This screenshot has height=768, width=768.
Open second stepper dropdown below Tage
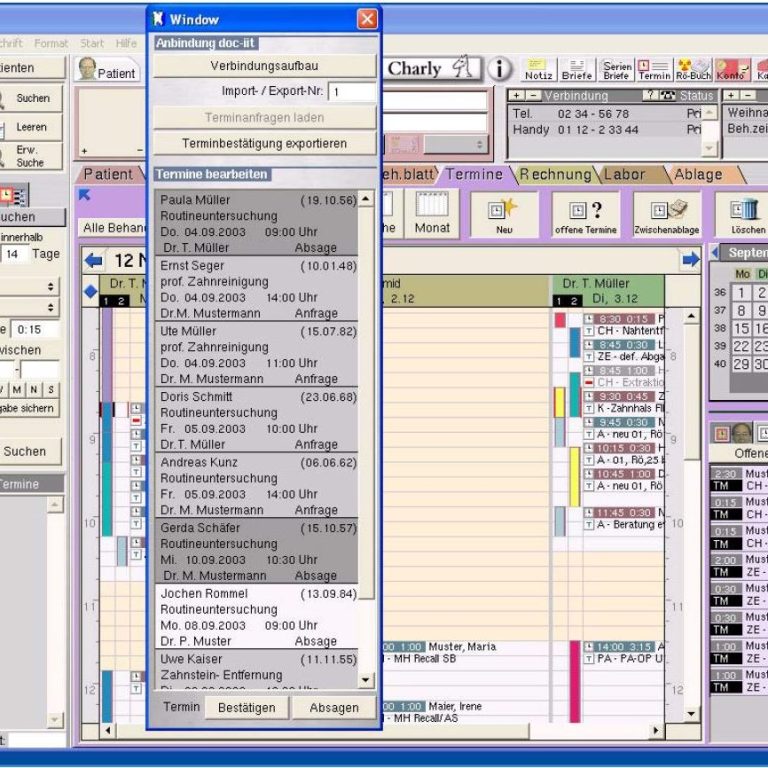(29, 307)
